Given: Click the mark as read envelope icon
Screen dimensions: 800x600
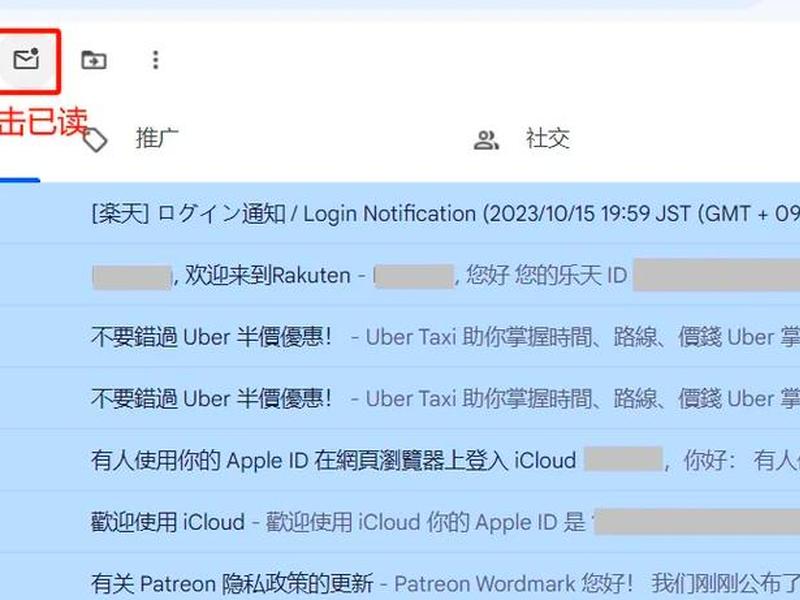Looking at the screenshot, I should 26,59.
